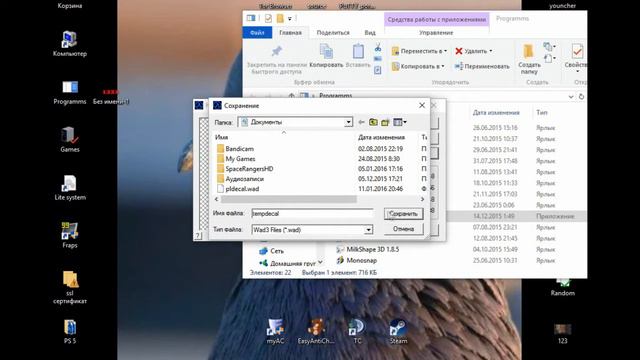Switch to Вид ribbon tab
640x360 pixels.
(370, 33)
